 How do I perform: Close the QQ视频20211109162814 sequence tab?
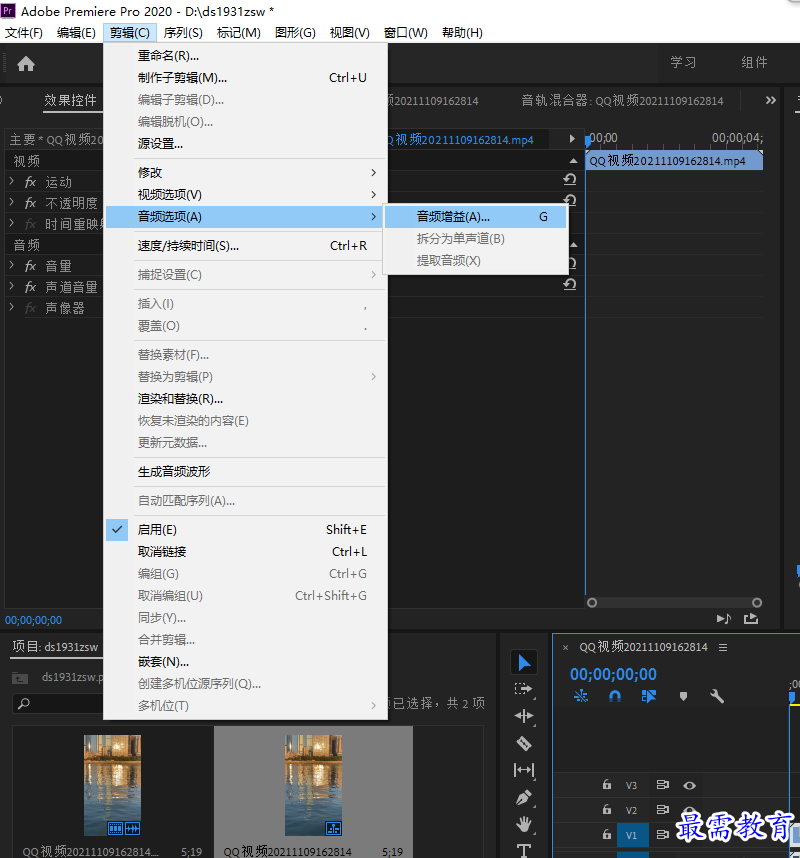[x=565, y=647]
